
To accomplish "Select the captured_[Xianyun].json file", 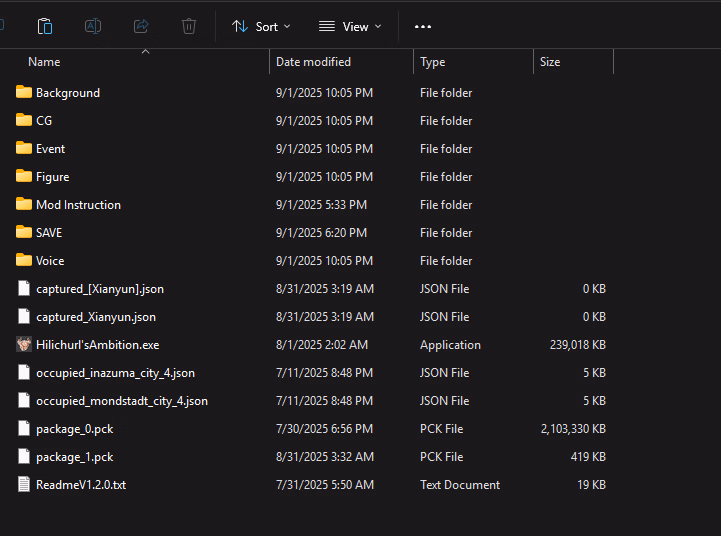I will tap(99, 289).
